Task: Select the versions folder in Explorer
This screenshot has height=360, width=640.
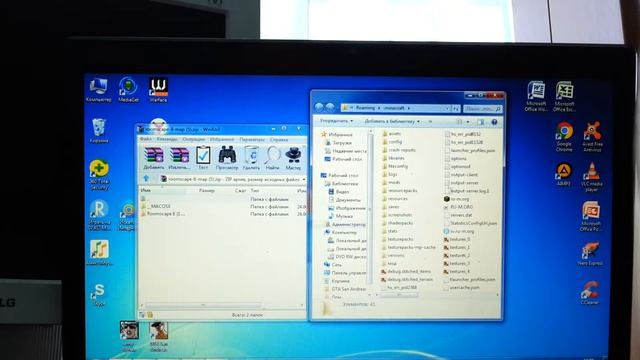Action: click(x=393, y=255)
